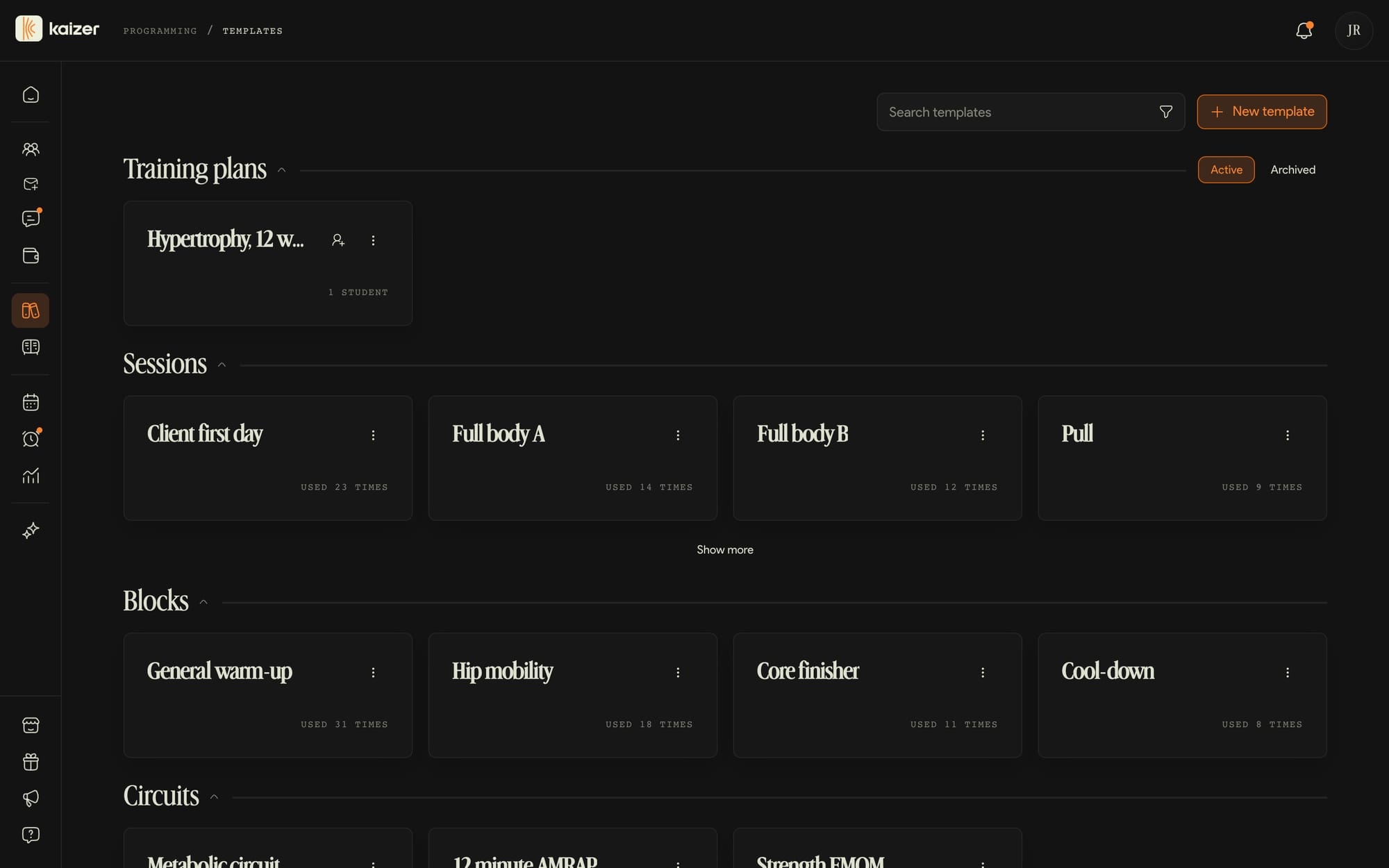
Task: Click Show more under Sessions
Action: pos(725,550)
